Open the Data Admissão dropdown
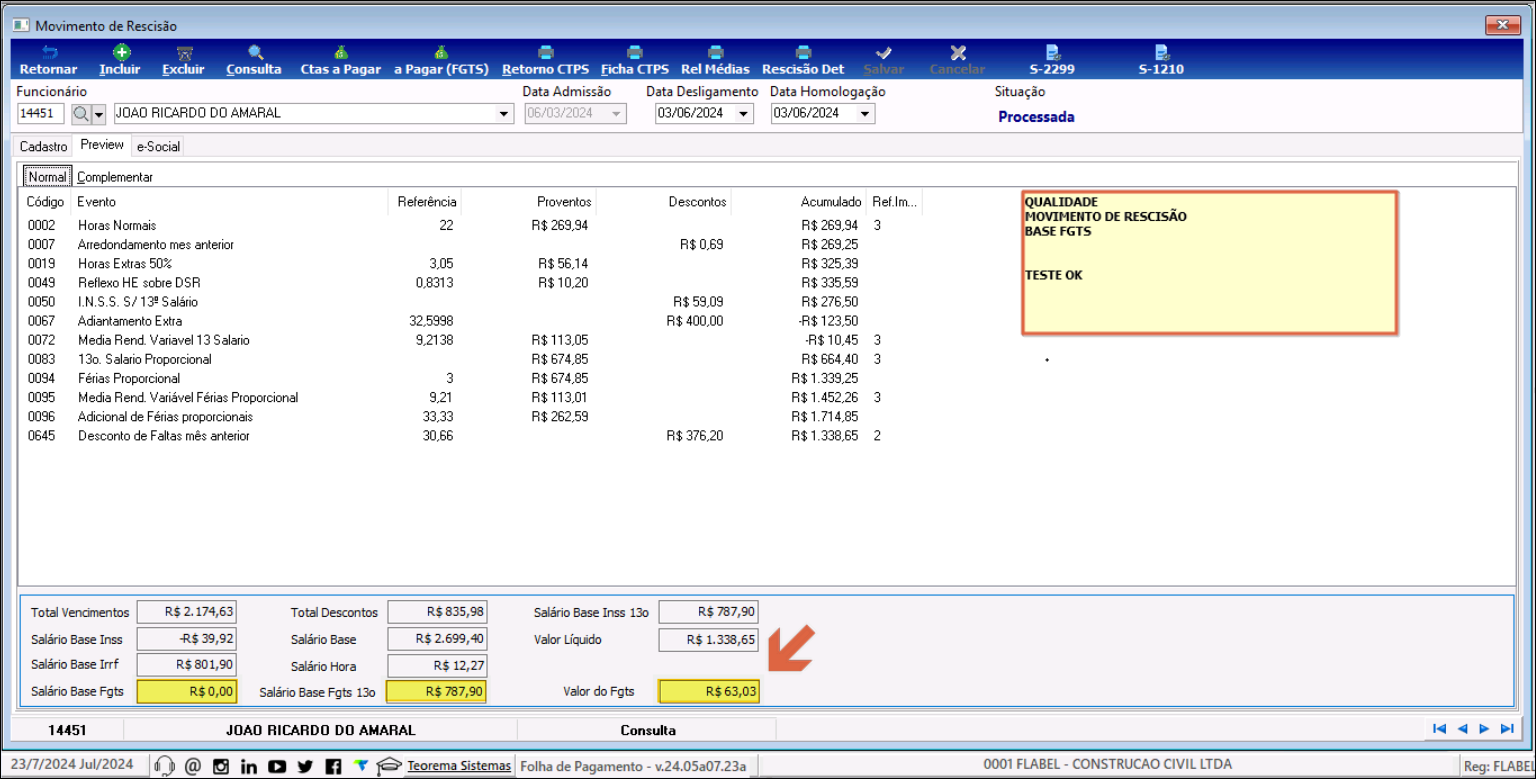 tap(617, 114)
